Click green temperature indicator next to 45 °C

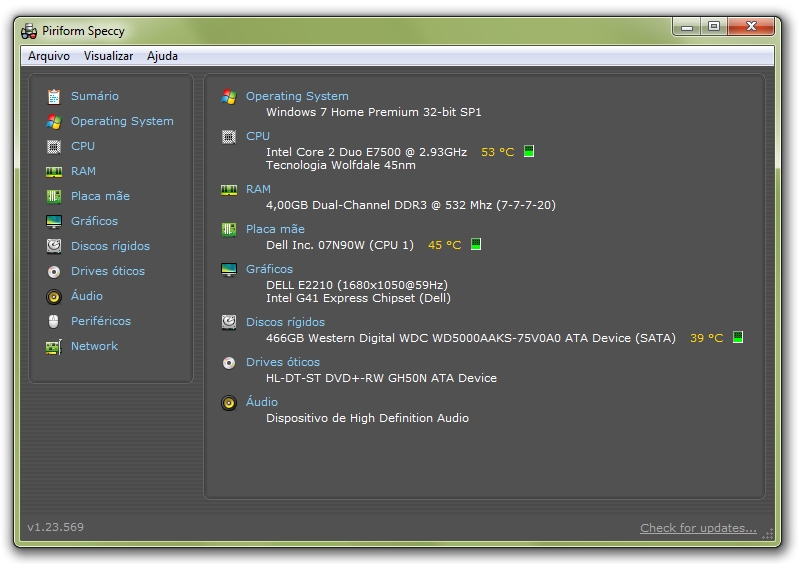[x=476, y=244]
